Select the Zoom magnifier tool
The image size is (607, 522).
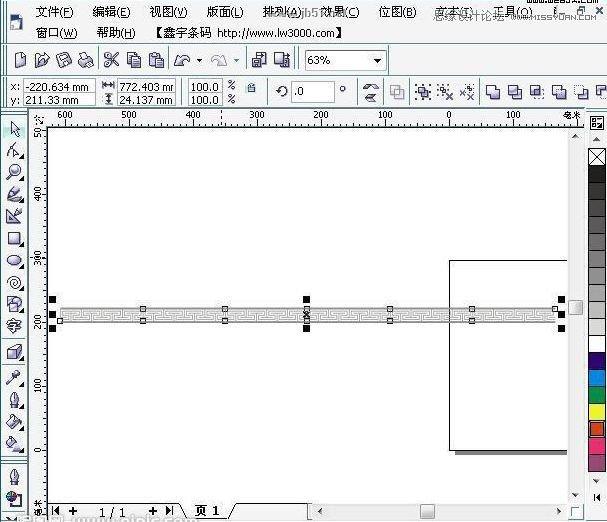click(x=15, y=172)
